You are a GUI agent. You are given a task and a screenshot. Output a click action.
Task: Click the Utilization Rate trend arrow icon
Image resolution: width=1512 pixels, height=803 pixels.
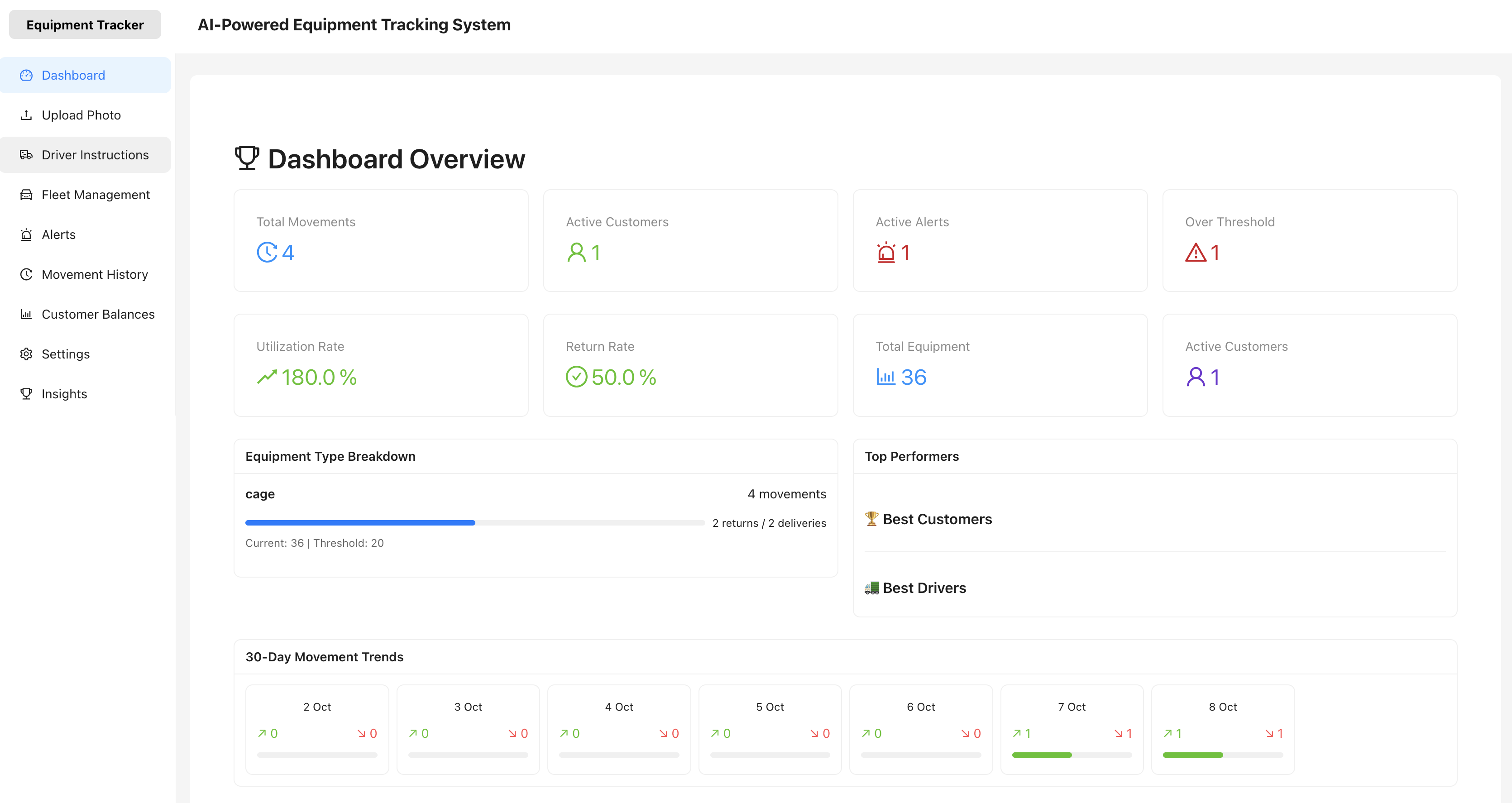(267, 377)
